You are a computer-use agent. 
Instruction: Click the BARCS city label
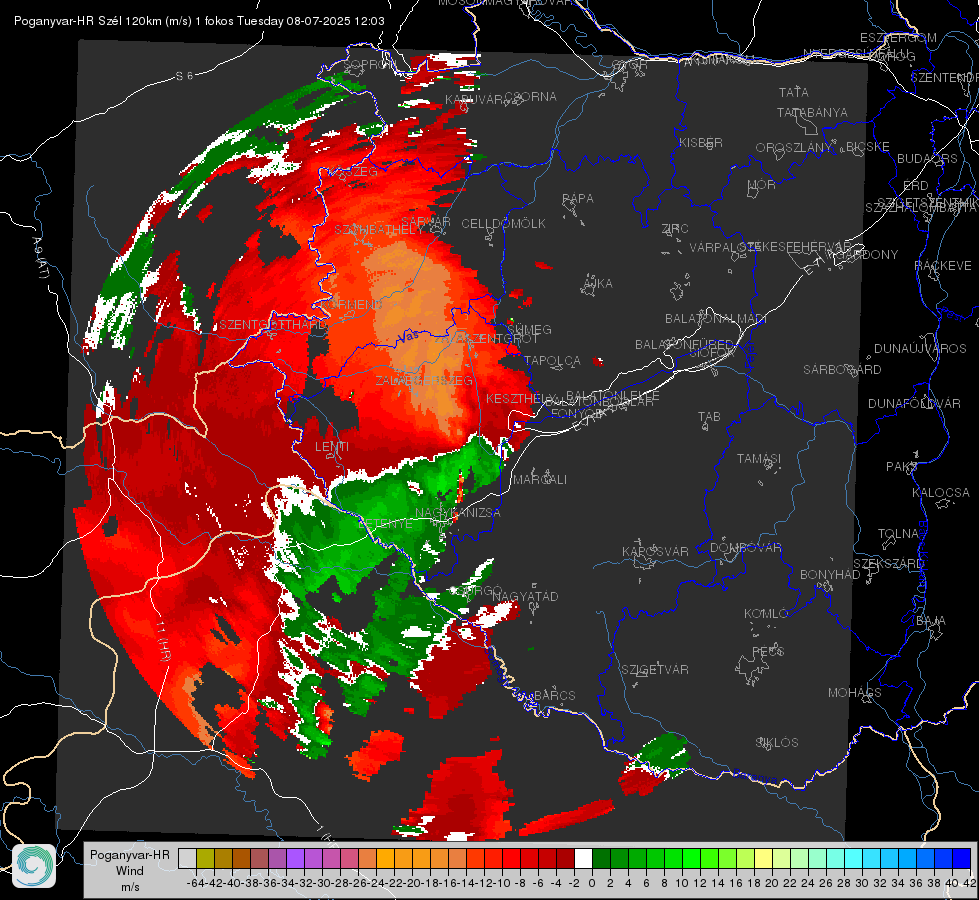click(x=554, y=695)
